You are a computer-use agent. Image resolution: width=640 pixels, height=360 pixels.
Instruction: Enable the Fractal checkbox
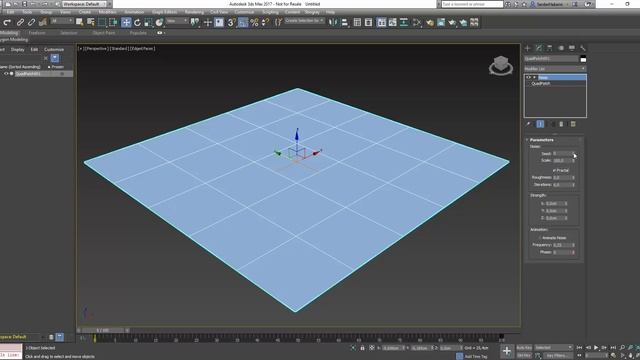[x=554, y=170]
